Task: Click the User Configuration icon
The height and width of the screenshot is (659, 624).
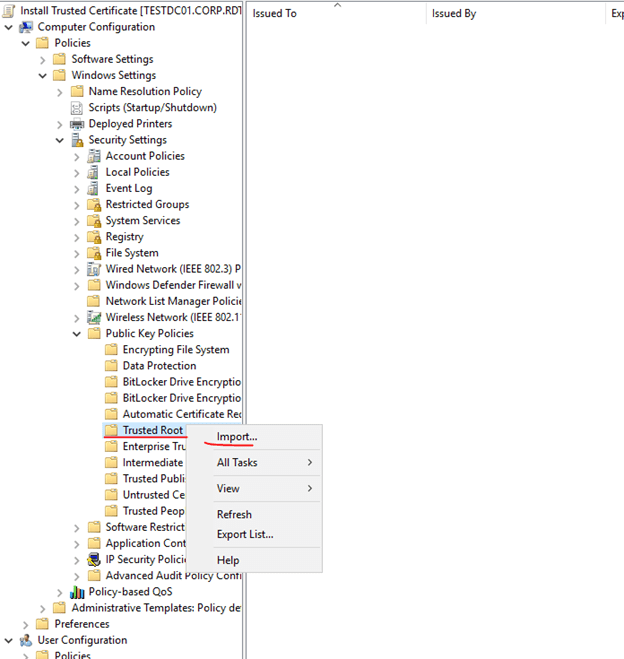Action: tap(26, 640)
